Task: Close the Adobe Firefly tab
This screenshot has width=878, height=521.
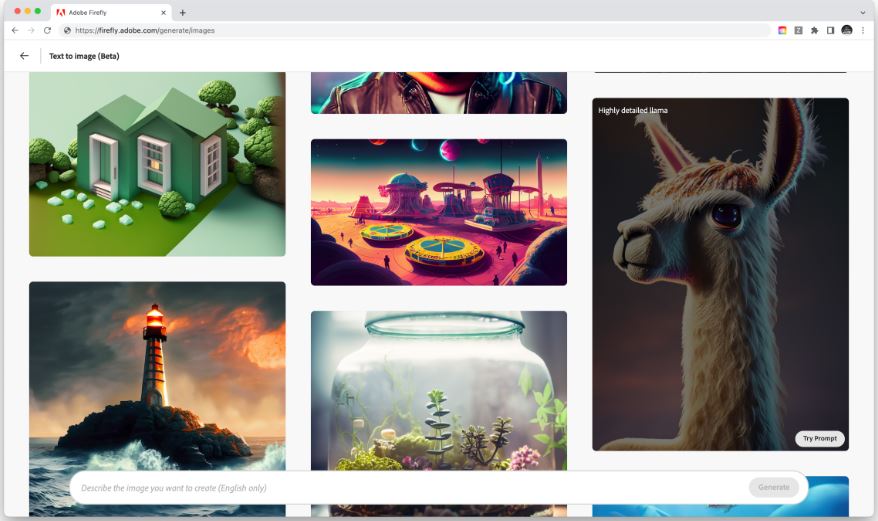Action: pyautogui.click(x=164, y=12)
